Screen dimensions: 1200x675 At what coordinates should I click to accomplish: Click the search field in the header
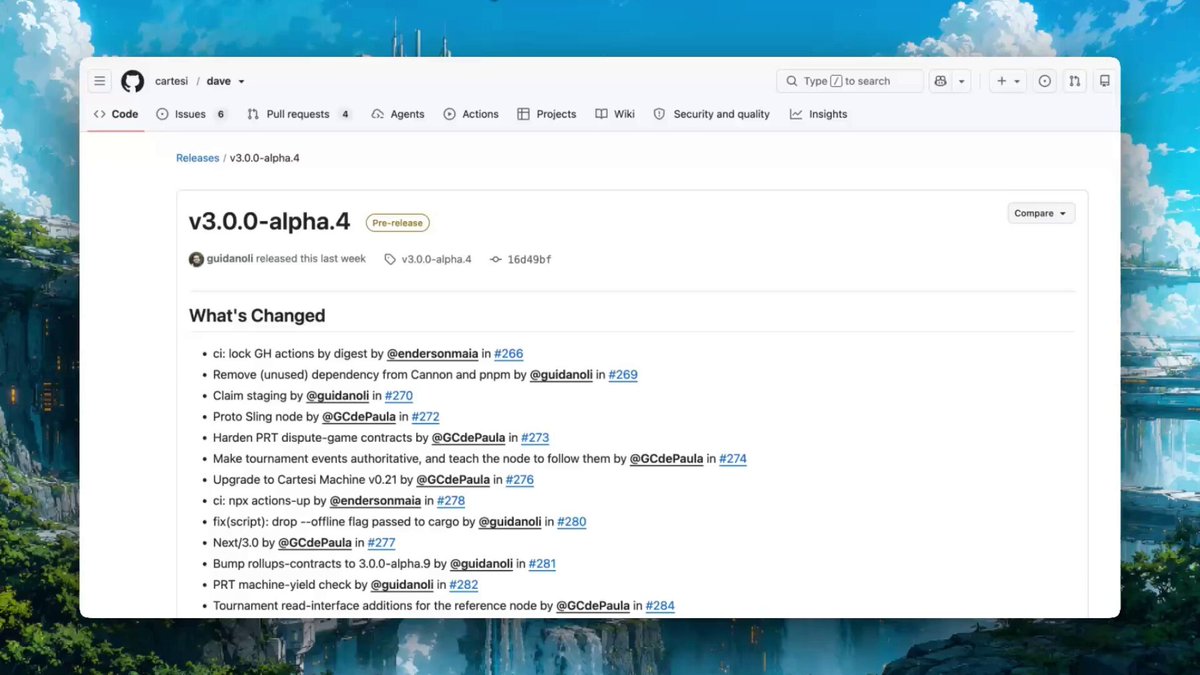point(850,81)
